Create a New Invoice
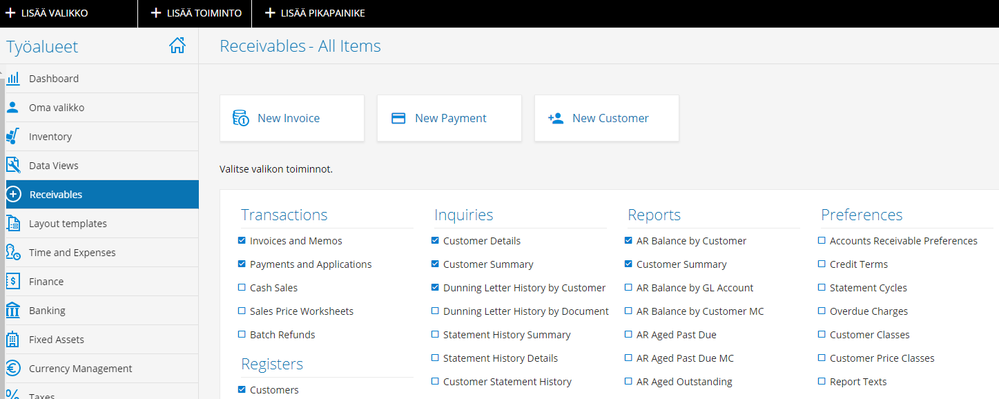This screenshot has height=399, width=999. click(292, 118)
